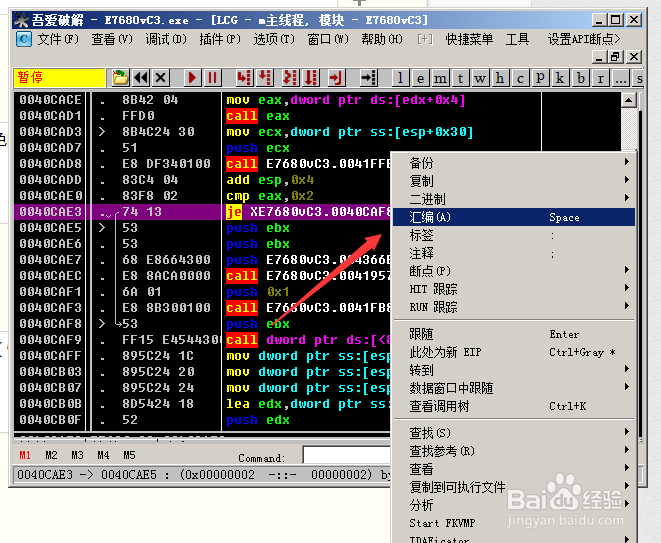Image resolution: width=661 pixels, height=543 pixels.
Task: Open references 'r' button
Action: coord(600,78)
